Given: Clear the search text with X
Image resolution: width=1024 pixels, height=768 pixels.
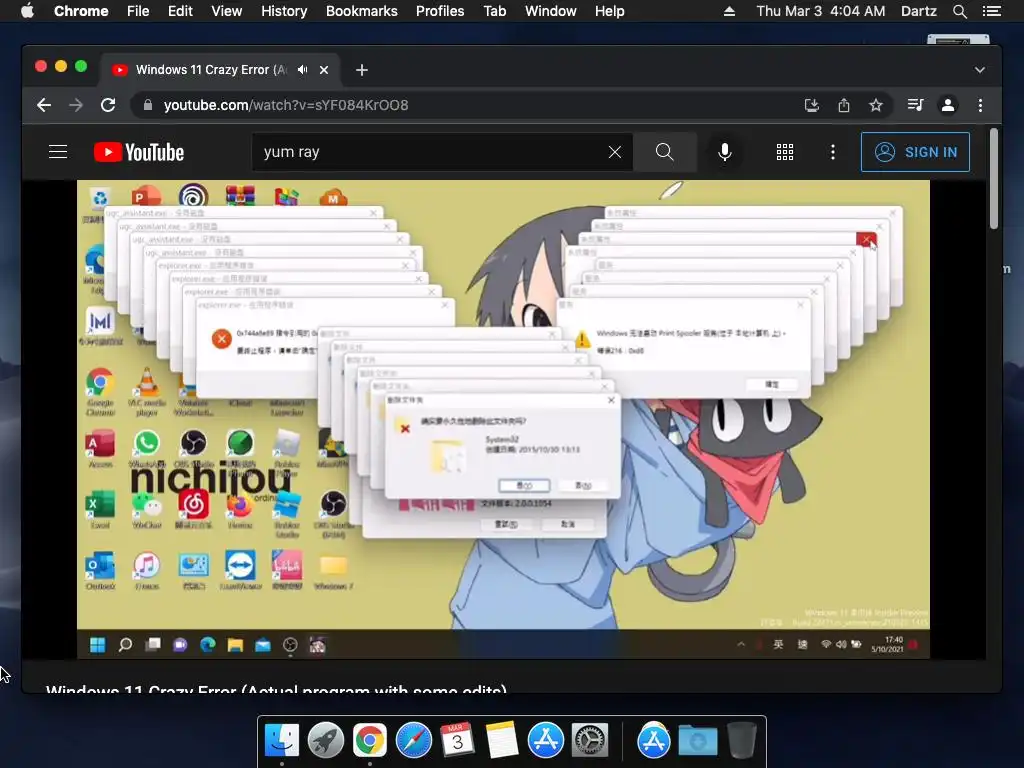Looking at the screenshot, I should pos(615,152).
